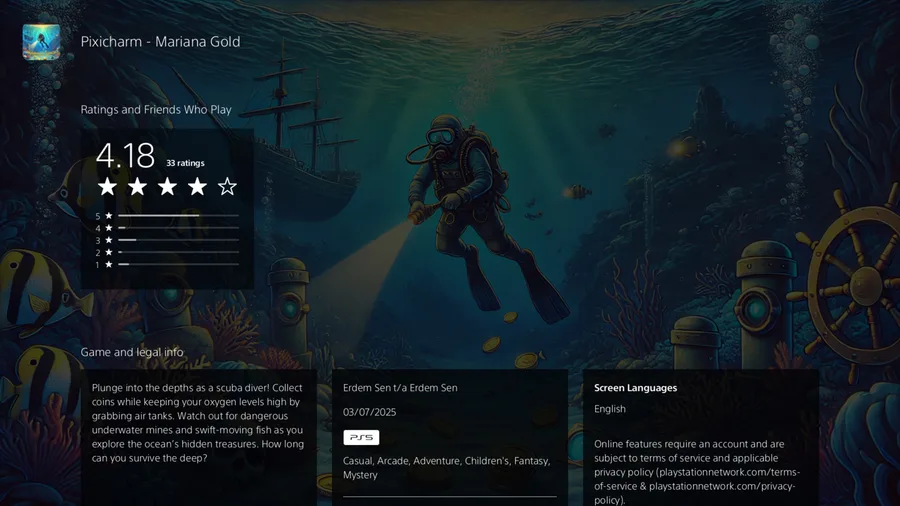
Task: Click the 5-star rating distribution bar
Action: click(x=179, y=216)
